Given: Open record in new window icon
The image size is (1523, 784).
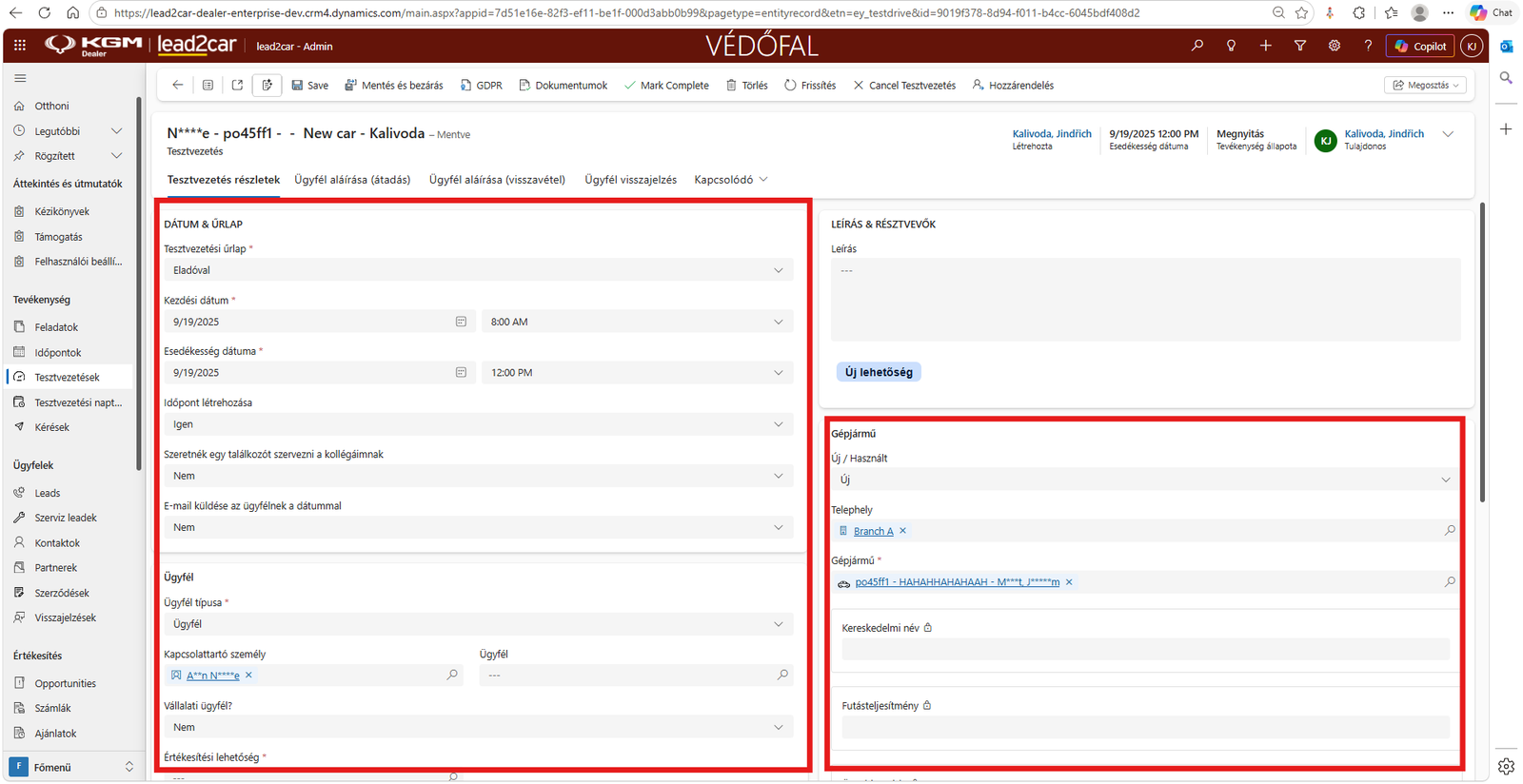Looking at the screenshot, I should (237, 85).
